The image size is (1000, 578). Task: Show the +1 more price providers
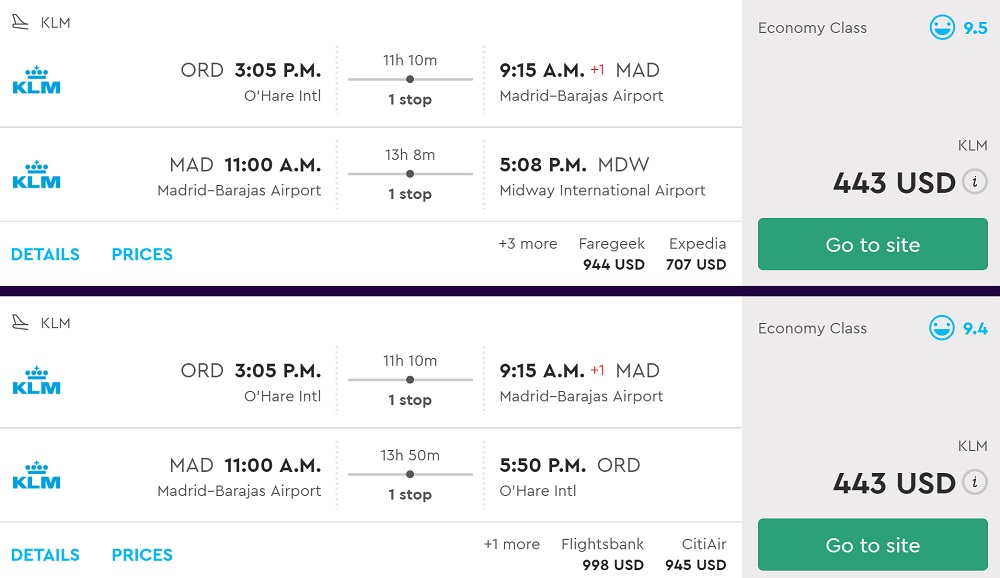coord(511,544)
